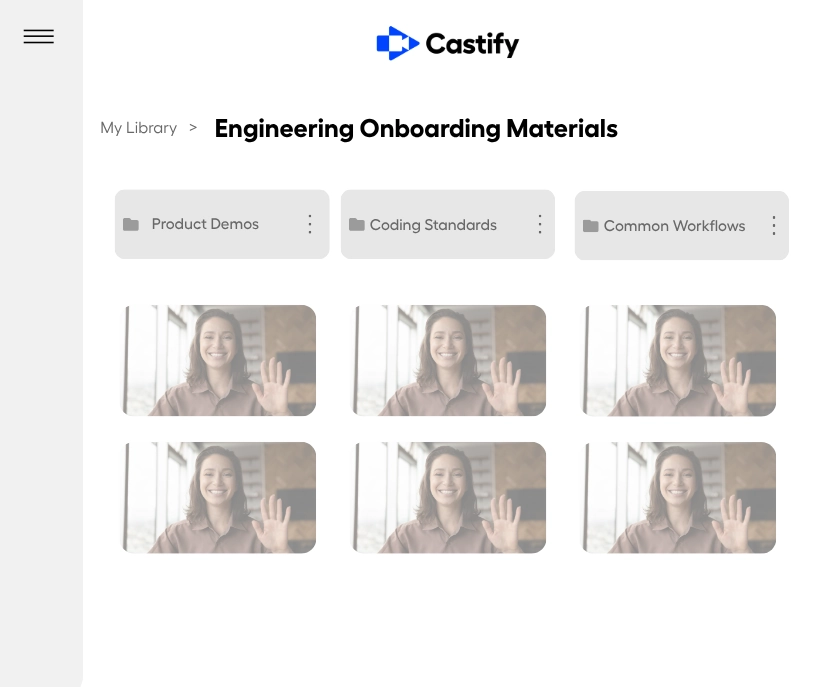825x687 pixels.
Task: Click the Castify wordmark to go home
Action: pyautogui.click(x=472, y=43)
